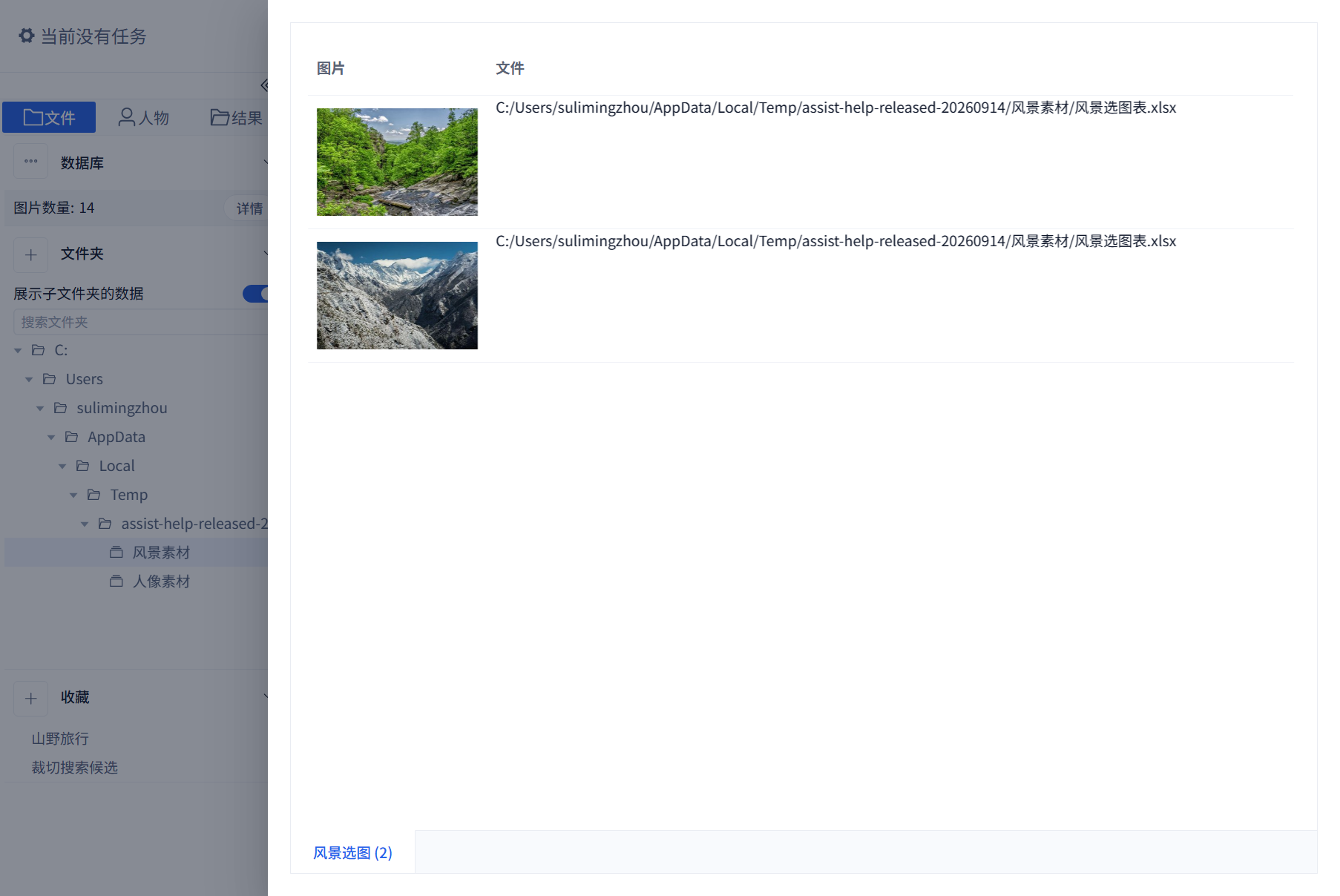Collapse the AppData tree node arrow
Viewport: 1340px width, 896px height.
tap(51, 437)
